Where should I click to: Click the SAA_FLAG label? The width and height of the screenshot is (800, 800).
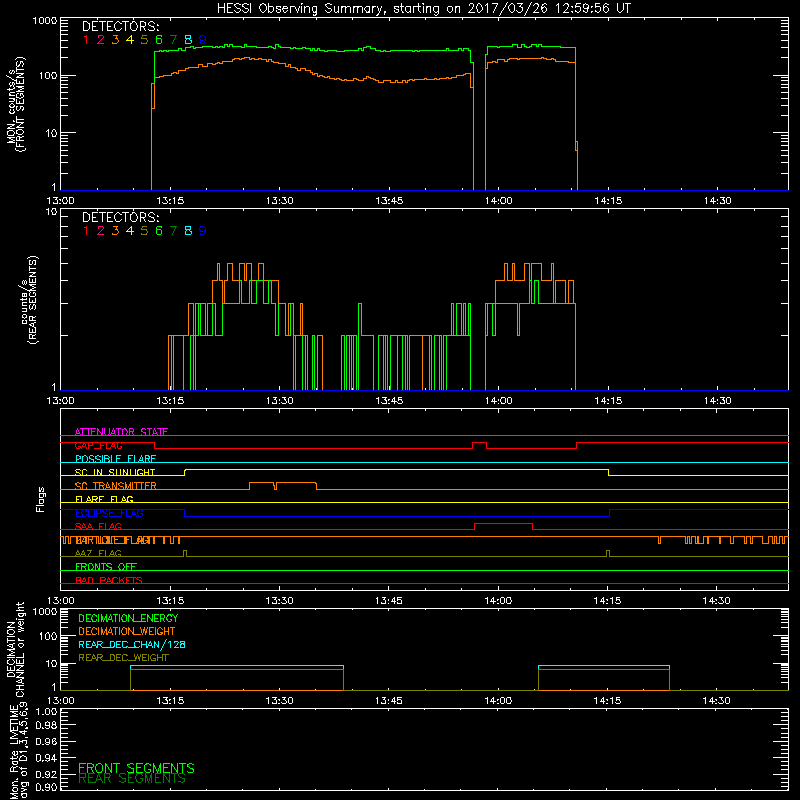(x=98, y=526)
